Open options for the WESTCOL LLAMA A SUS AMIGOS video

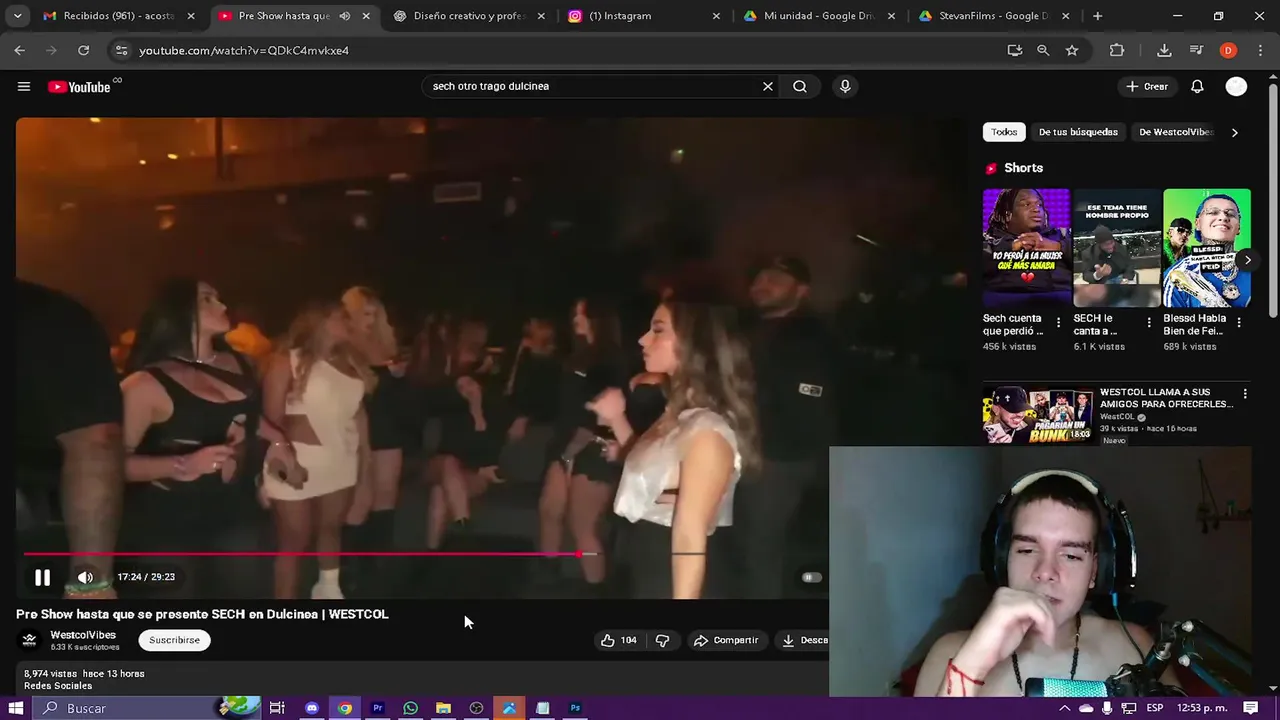point(1245,394)
